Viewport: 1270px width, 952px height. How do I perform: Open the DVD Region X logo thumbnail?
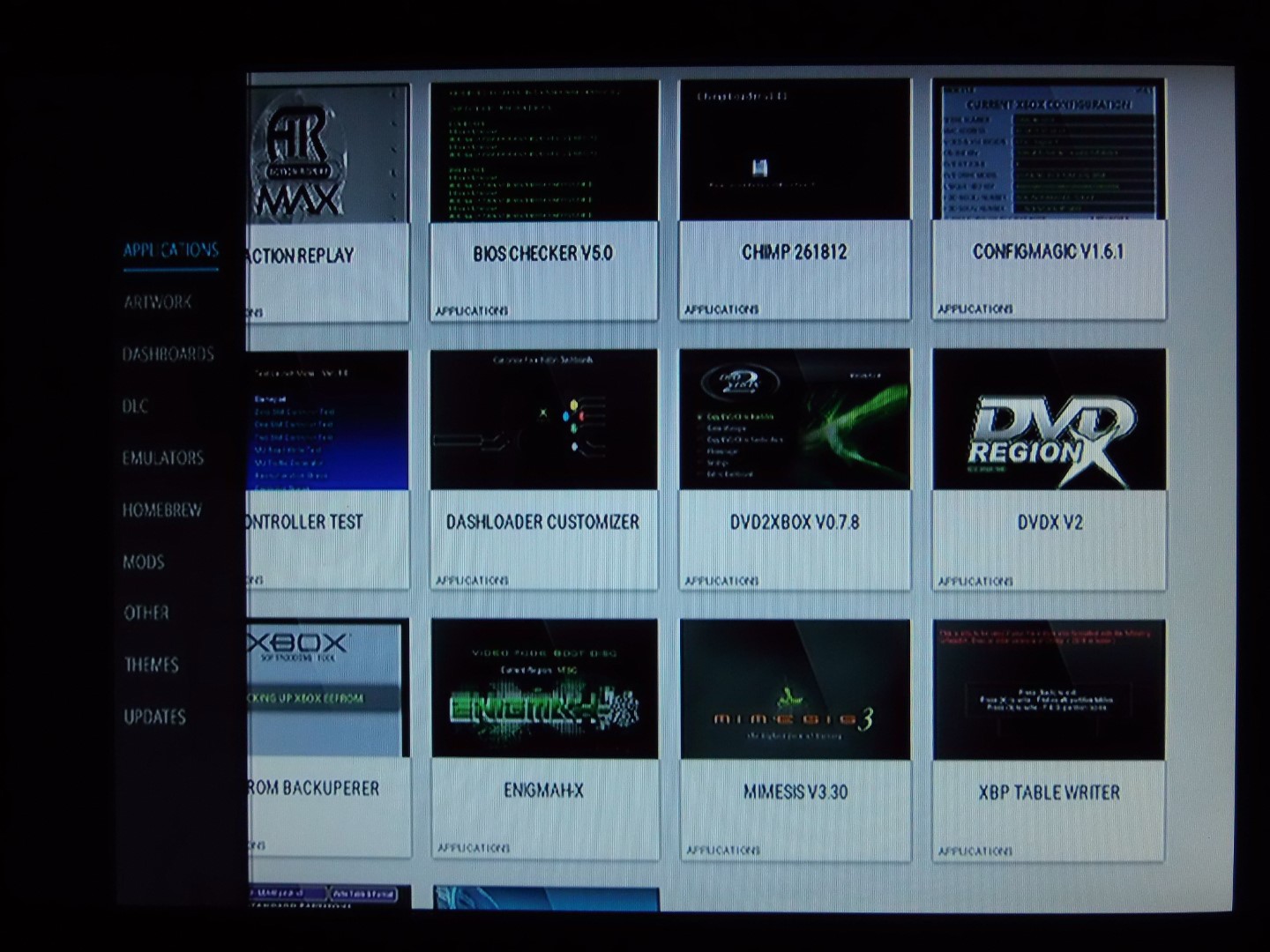click(x=1050, y=420)
